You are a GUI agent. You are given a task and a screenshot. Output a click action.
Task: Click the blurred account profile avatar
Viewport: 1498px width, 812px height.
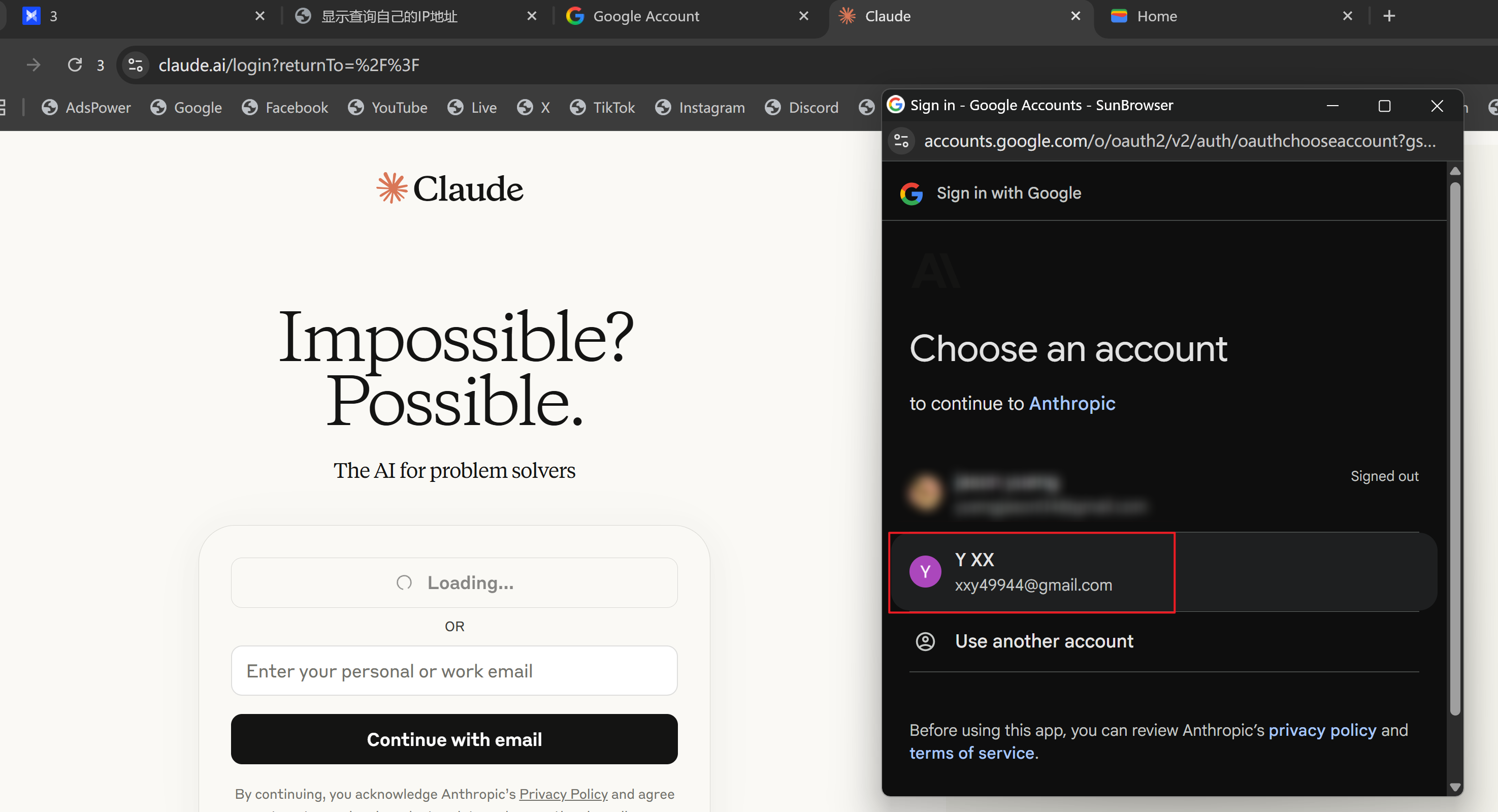[x=925, y=492]
